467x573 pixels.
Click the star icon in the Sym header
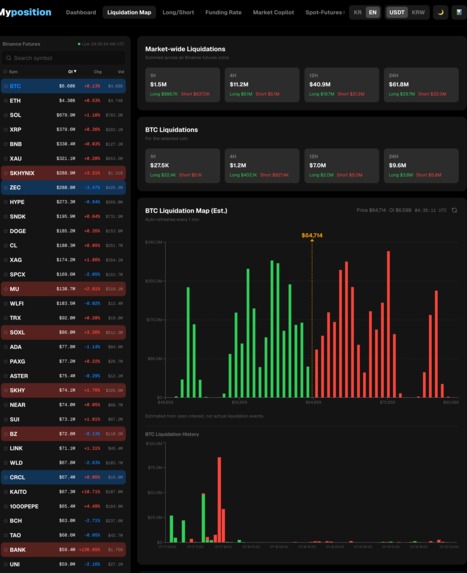click(5, 72)
